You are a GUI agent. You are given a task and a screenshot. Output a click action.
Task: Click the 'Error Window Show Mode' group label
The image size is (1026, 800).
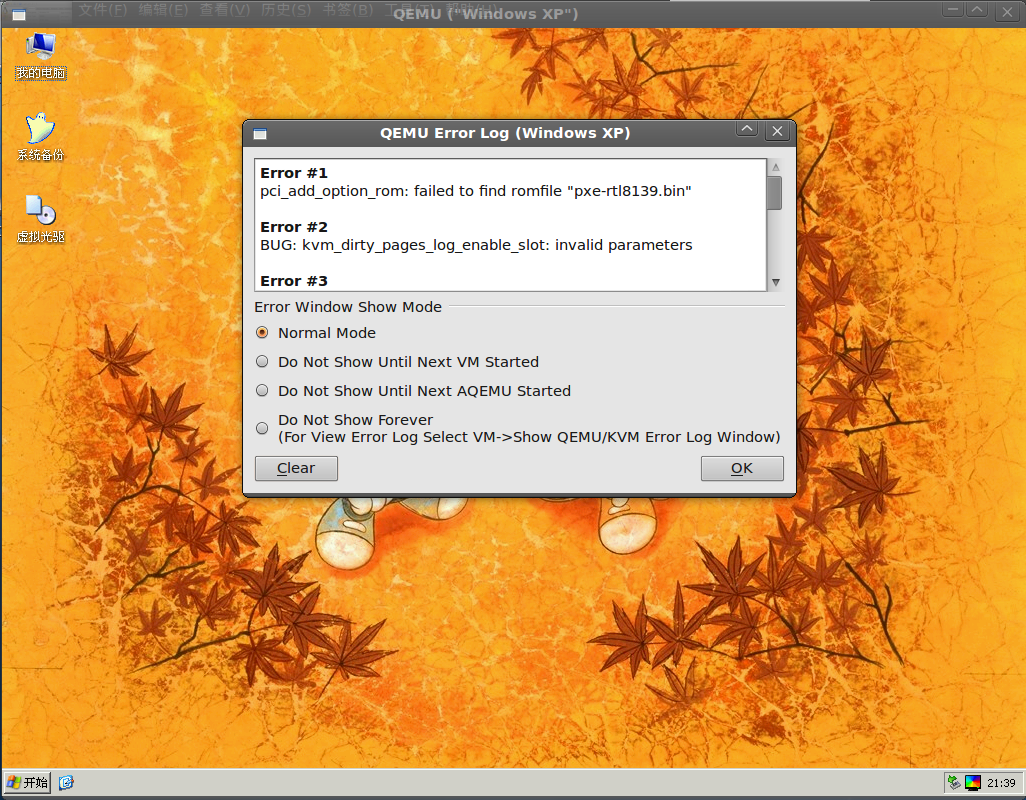coord(348,307)
